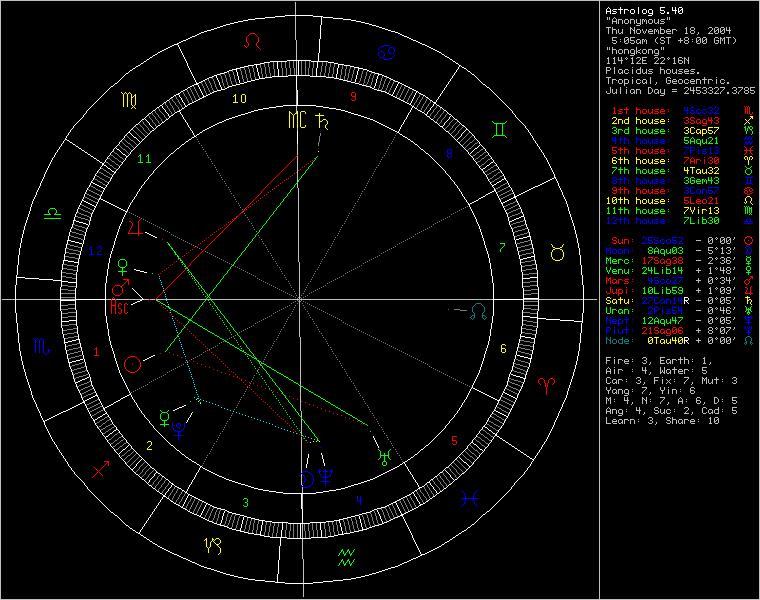760x600 pixels.
Task: Select the green Uranus glyph in the chart
Action: point(384,458)
